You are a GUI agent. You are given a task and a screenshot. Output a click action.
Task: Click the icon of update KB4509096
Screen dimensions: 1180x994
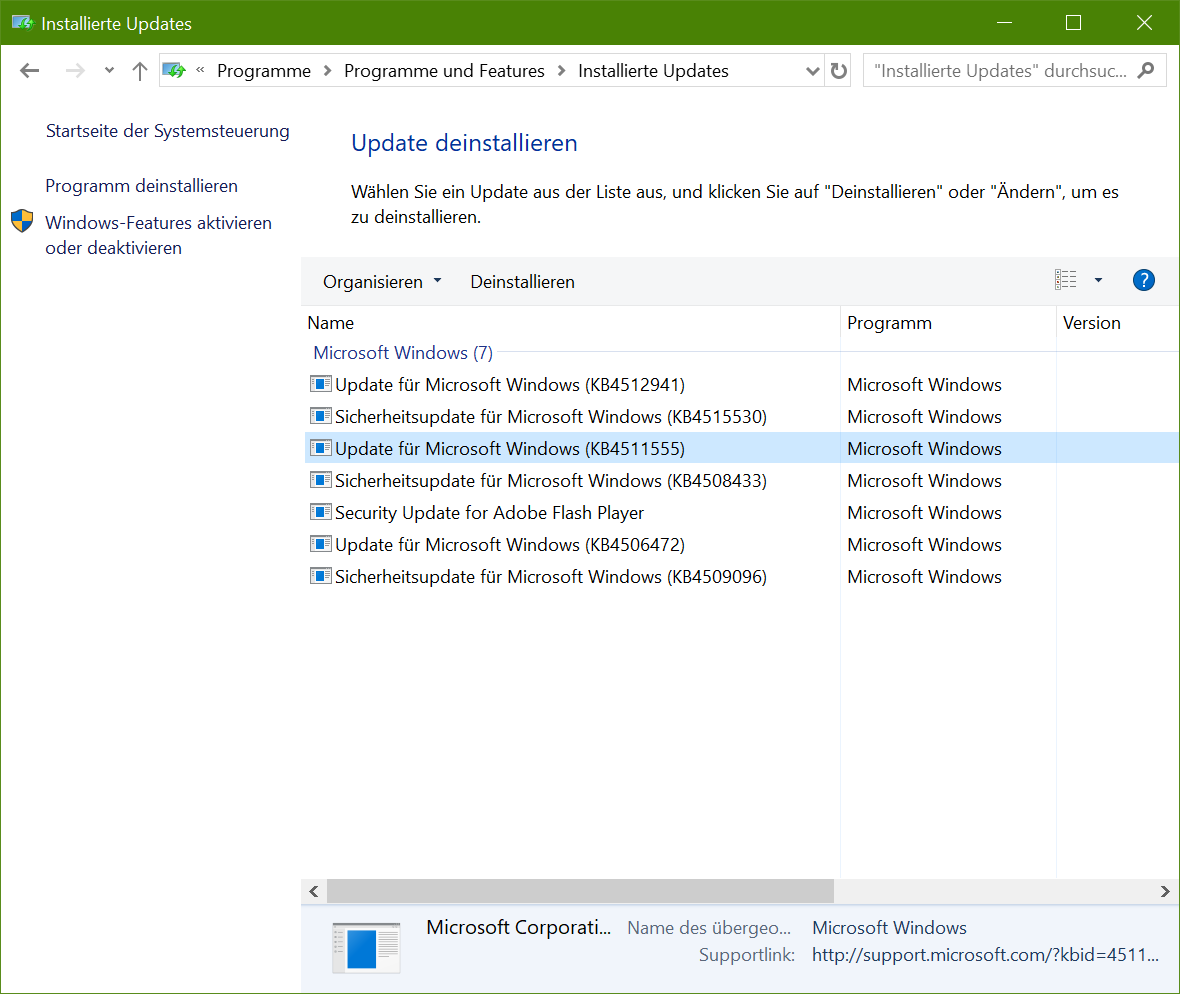tap(321, 576)
